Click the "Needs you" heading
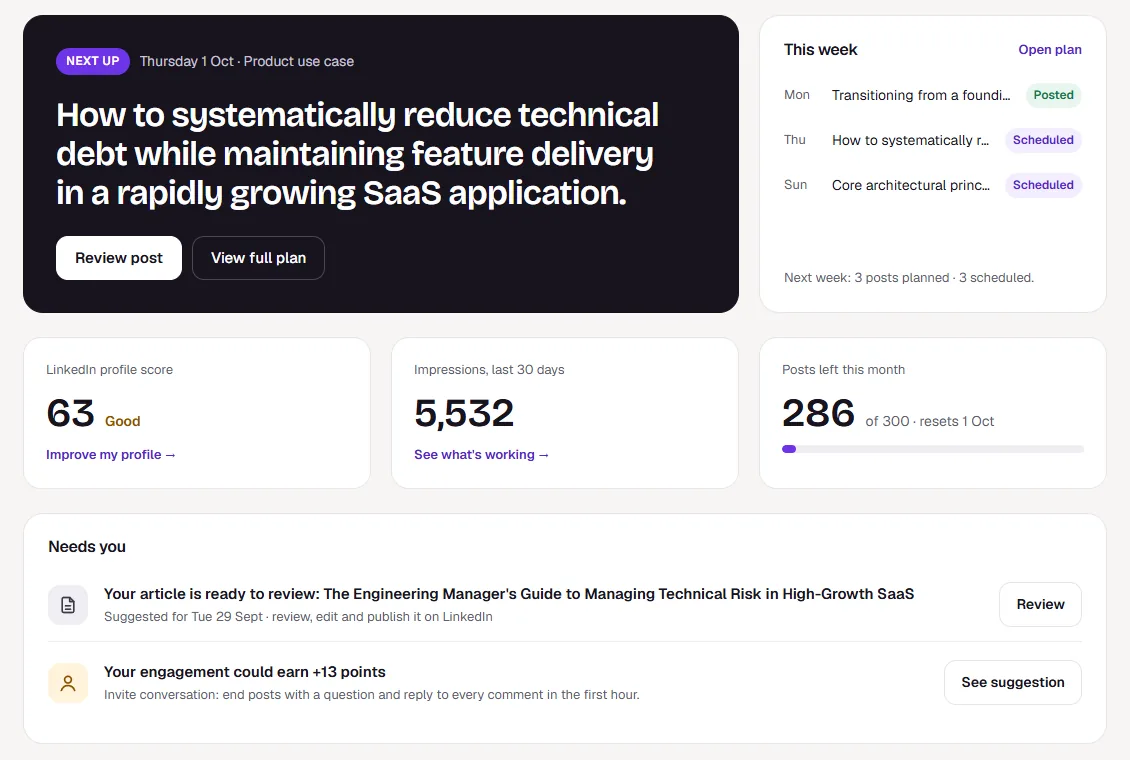 point(87,547)
